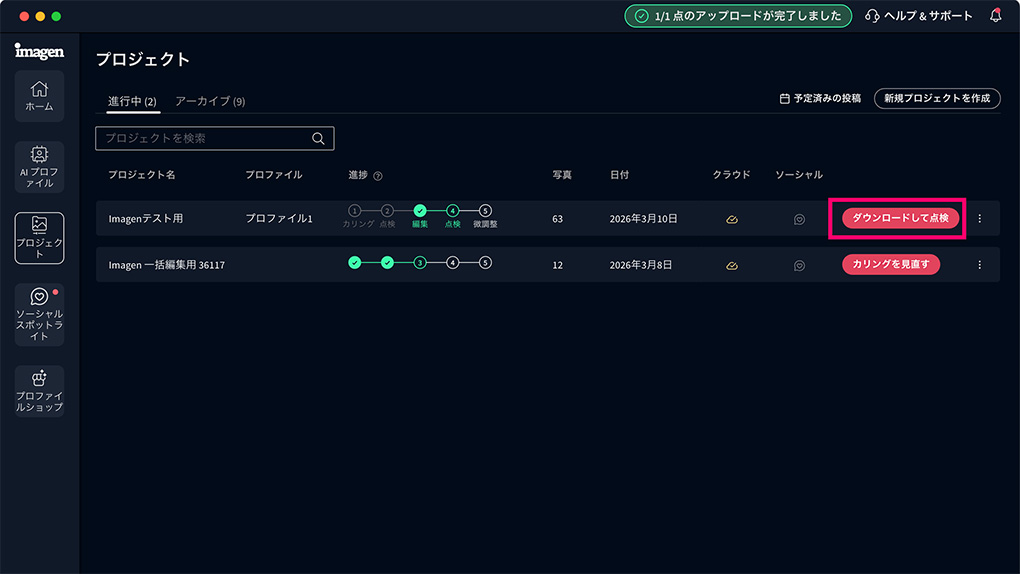The width and height of the screenshot is (1020, 574).
Task: Open the Profile Shop icon
Action: coord(39,390)
